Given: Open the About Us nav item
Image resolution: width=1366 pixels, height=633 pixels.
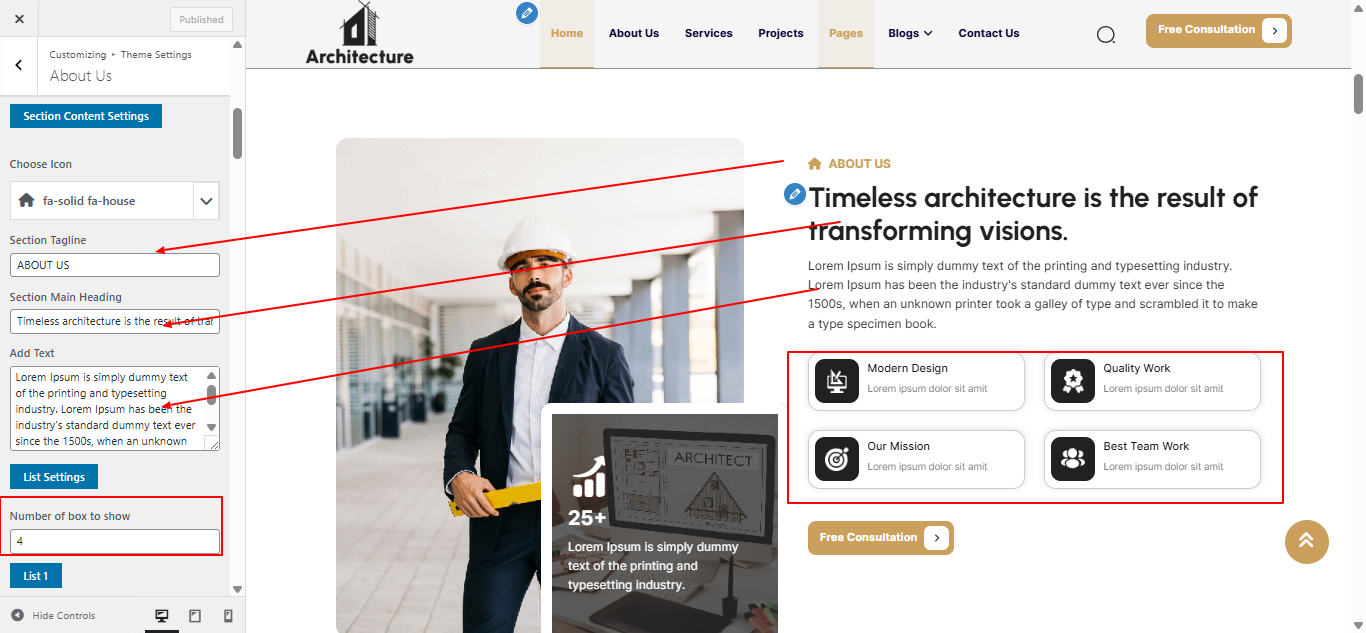Looking at the screenshot, I should [634, 33].
